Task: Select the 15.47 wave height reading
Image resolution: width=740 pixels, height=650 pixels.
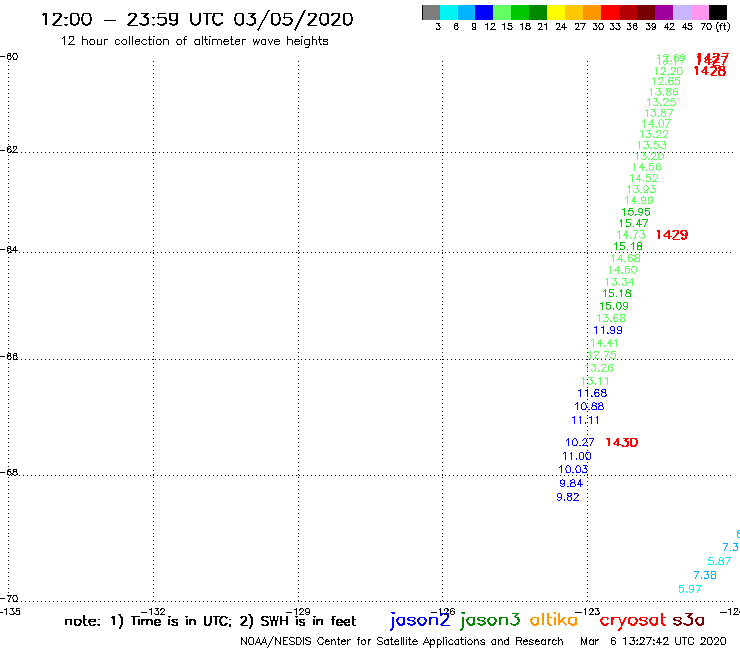Action: pos(633,223)
